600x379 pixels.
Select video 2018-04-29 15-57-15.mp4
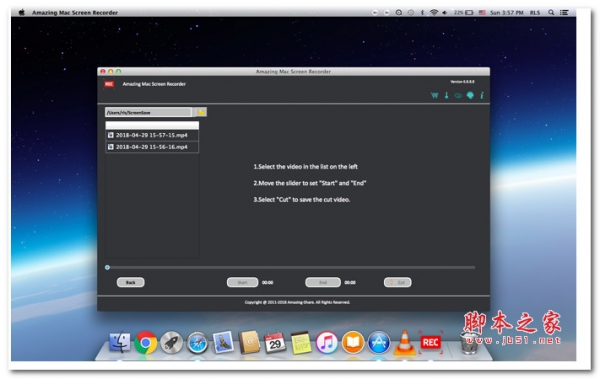click(x=152, y=135)
